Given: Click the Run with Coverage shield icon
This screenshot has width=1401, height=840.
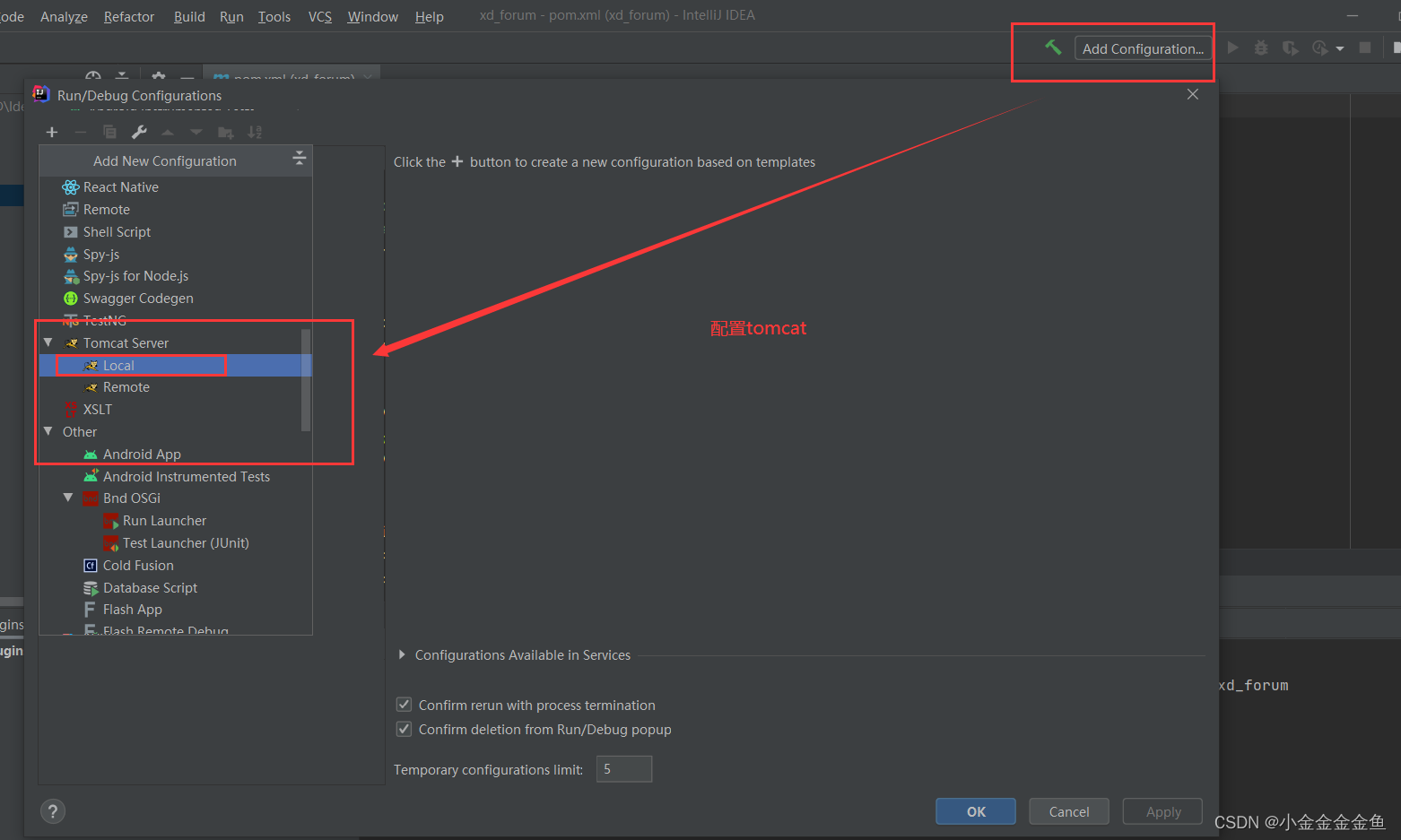Looking at the screenshot, I should tap(1291, 48).
